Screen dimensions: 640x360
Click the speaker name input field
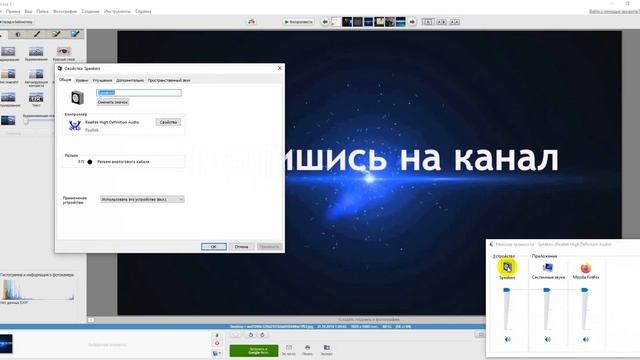coord(139,93)
